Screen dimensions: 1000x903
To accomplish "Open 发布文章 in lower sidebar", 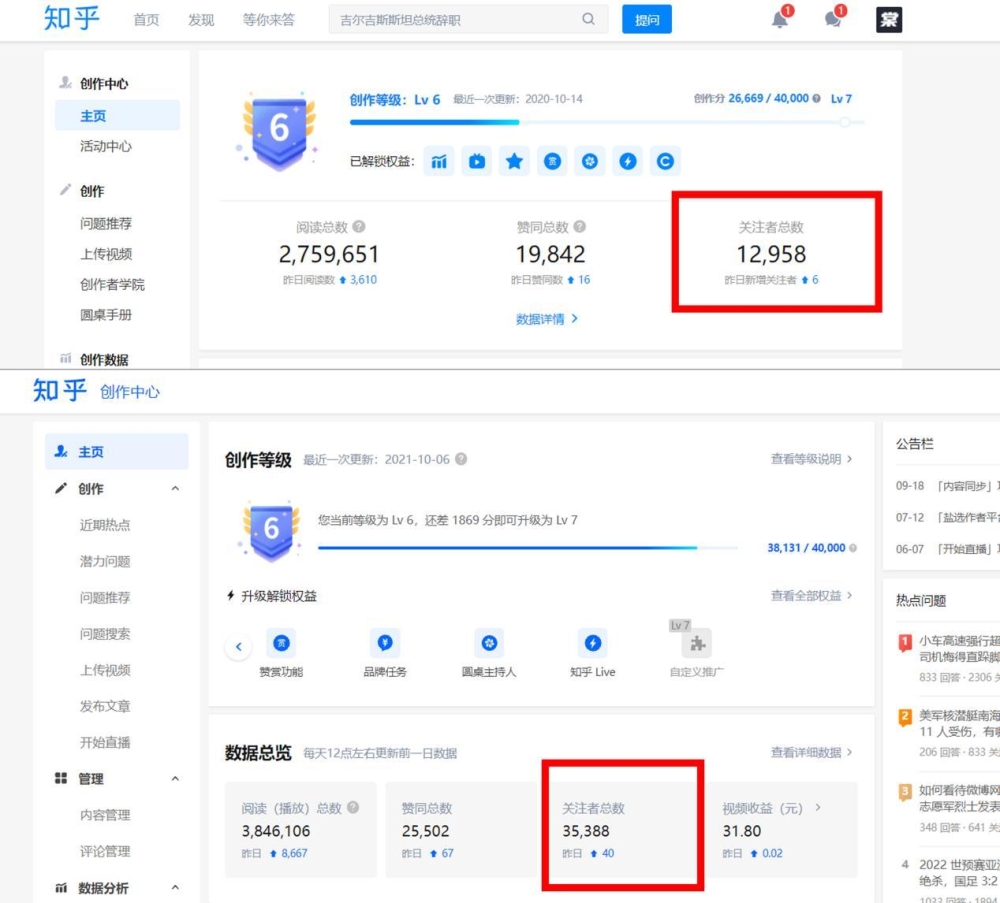I will (105, 706).
